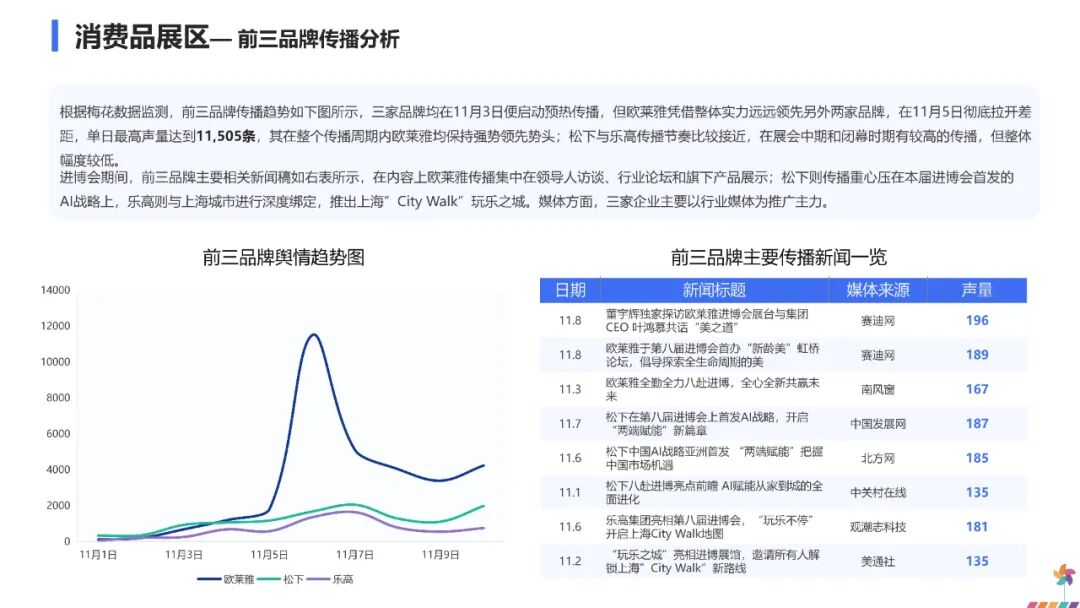
Task: Click the y-axis label 2000
Action: click(58, 505)
